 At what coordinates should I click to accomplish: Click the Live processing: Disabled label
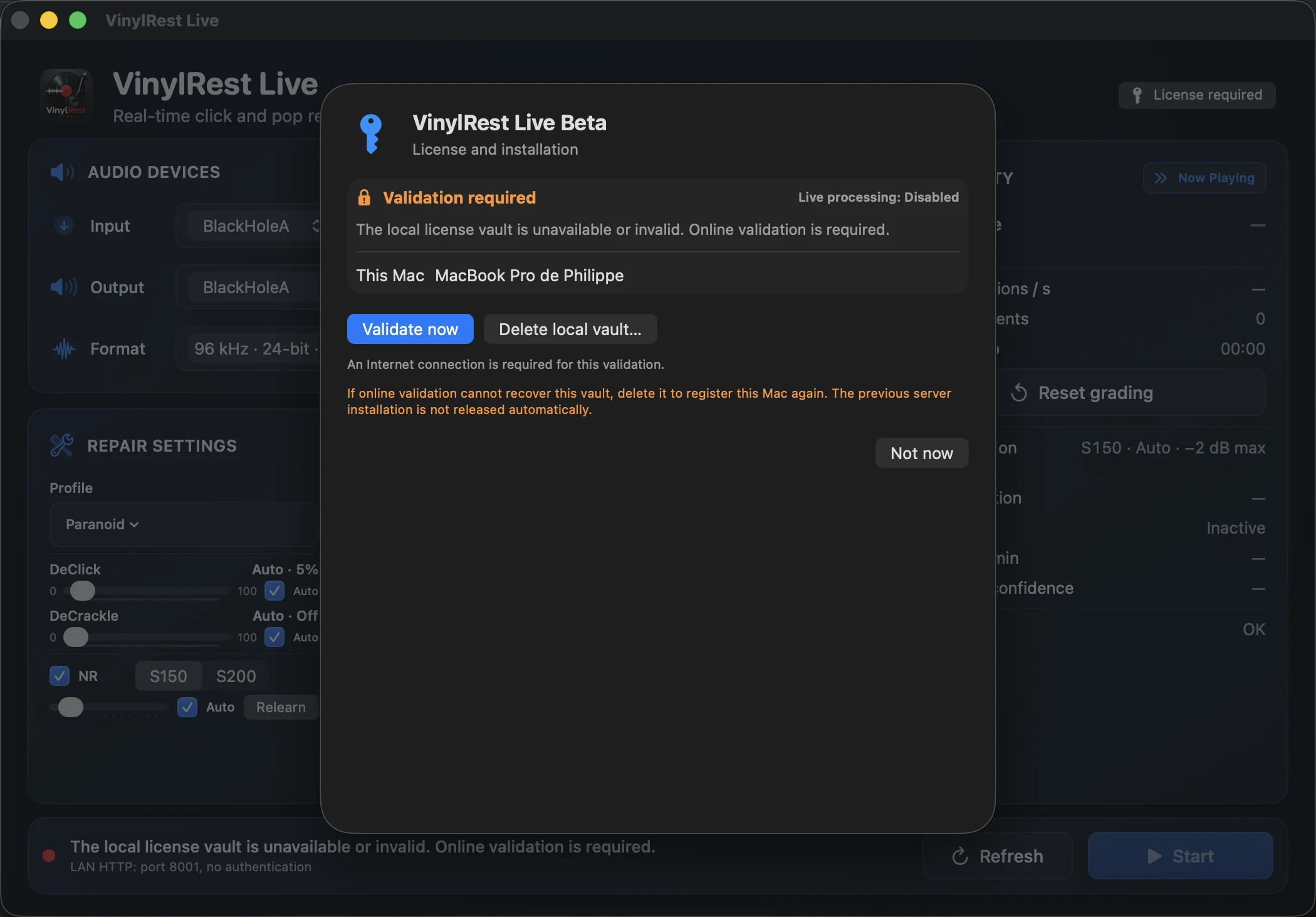point(879,197)
